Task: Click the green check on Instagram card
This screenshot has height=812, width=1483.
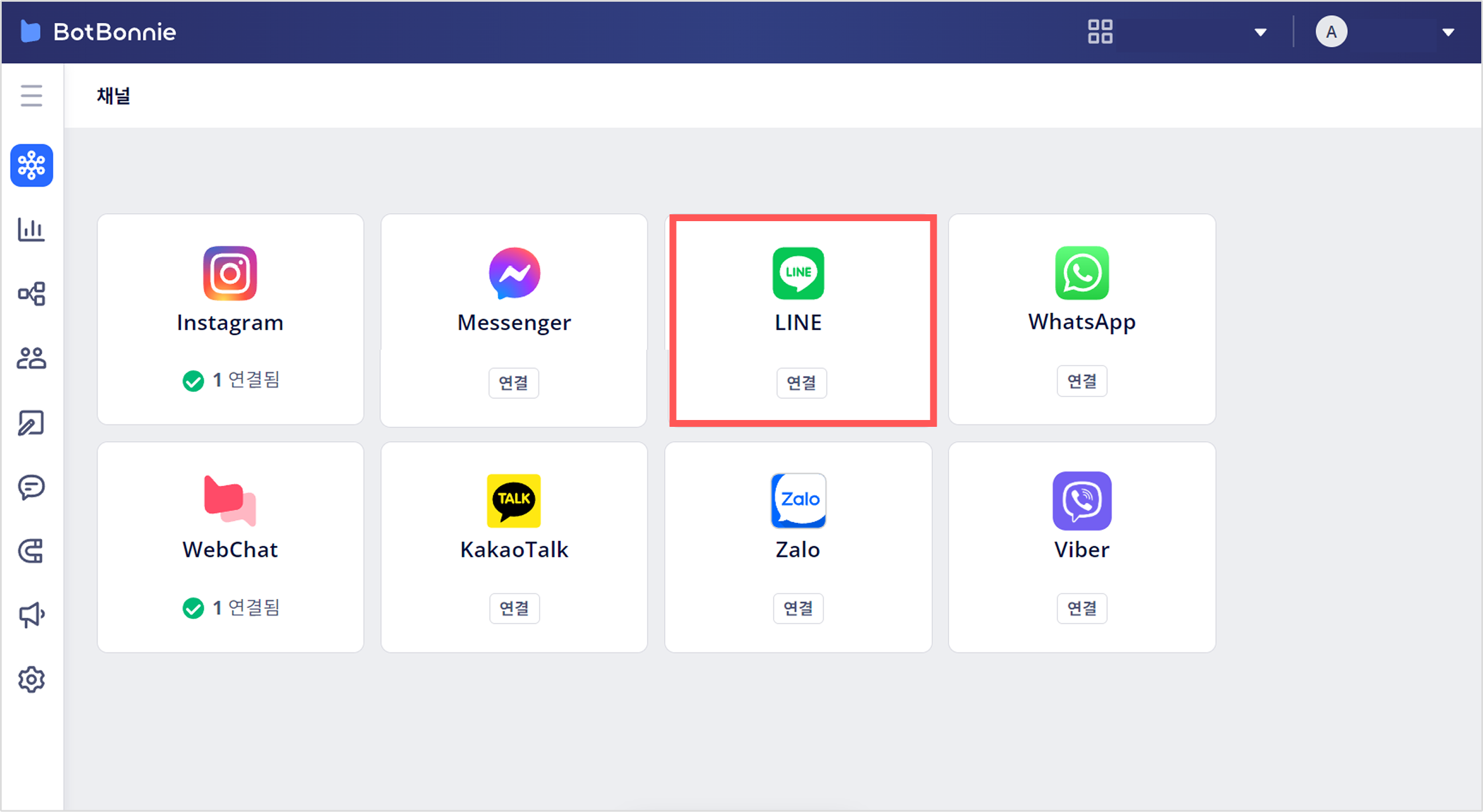Action: (193, 381)
